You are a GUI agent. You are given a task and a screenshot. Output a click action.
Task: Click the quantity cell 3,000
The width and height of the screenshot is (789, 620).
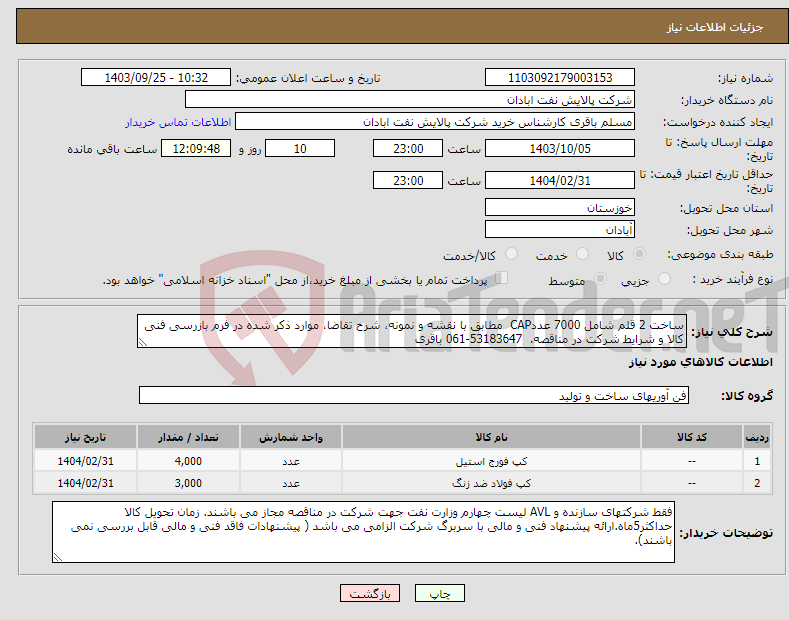point(188,483)
